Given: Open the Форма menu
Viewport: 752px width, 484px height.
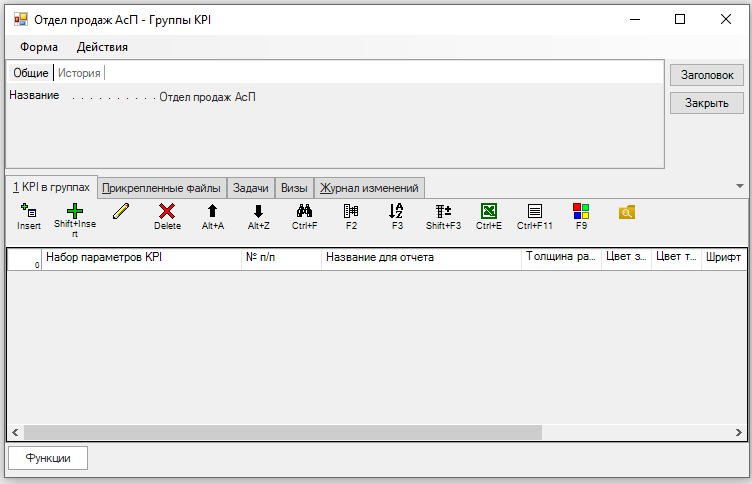Looking at the screenshot, I should (39, 47).
